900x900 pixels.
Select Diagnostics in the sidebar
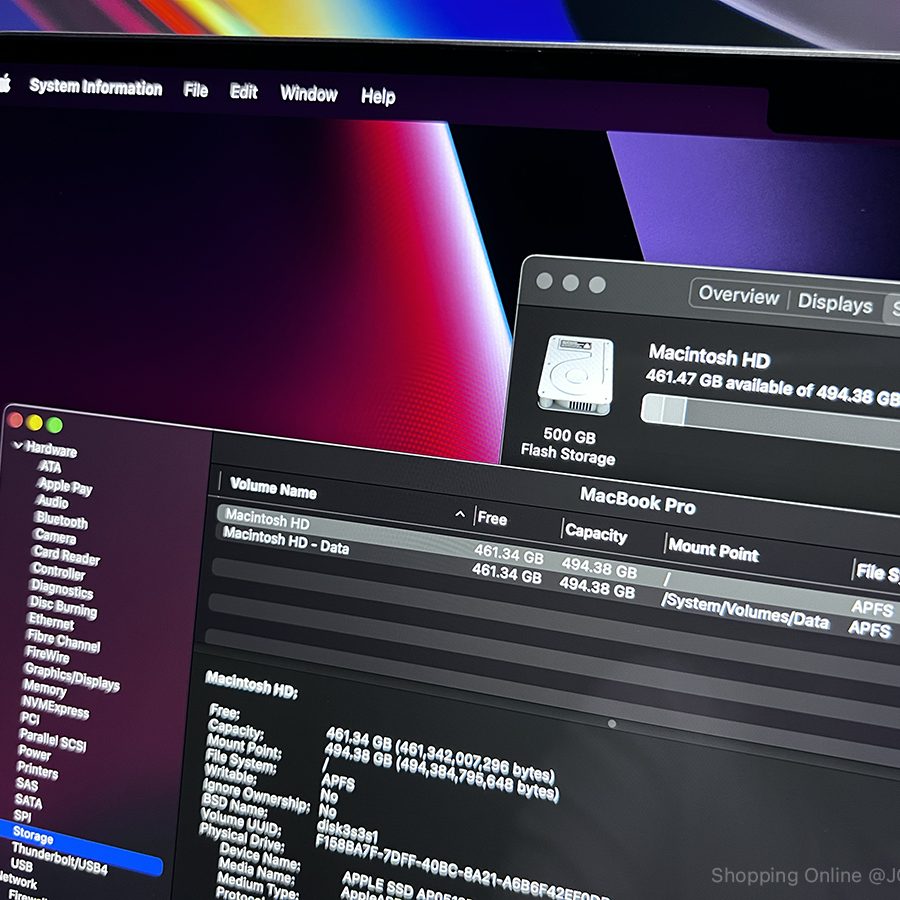coord(61,588)
